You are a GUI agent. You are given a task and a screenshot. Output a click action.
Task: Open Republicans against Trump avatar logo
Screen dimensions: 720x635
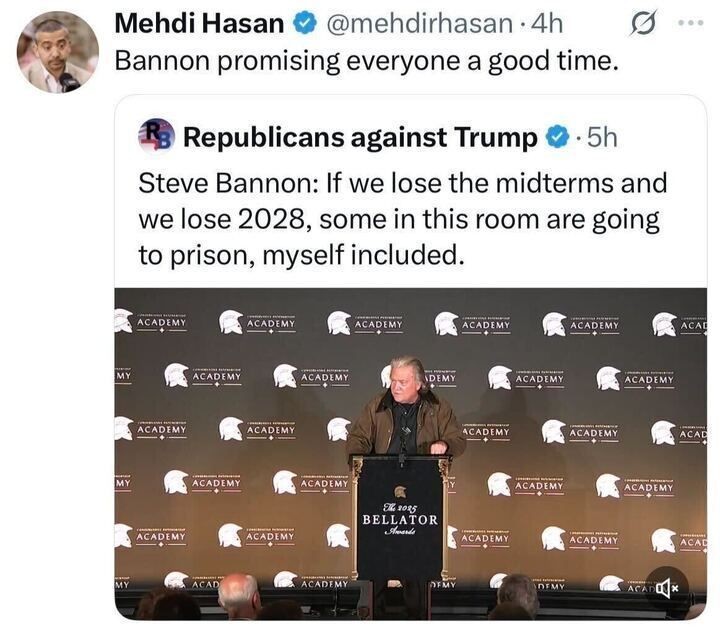(x=156, y=135)
